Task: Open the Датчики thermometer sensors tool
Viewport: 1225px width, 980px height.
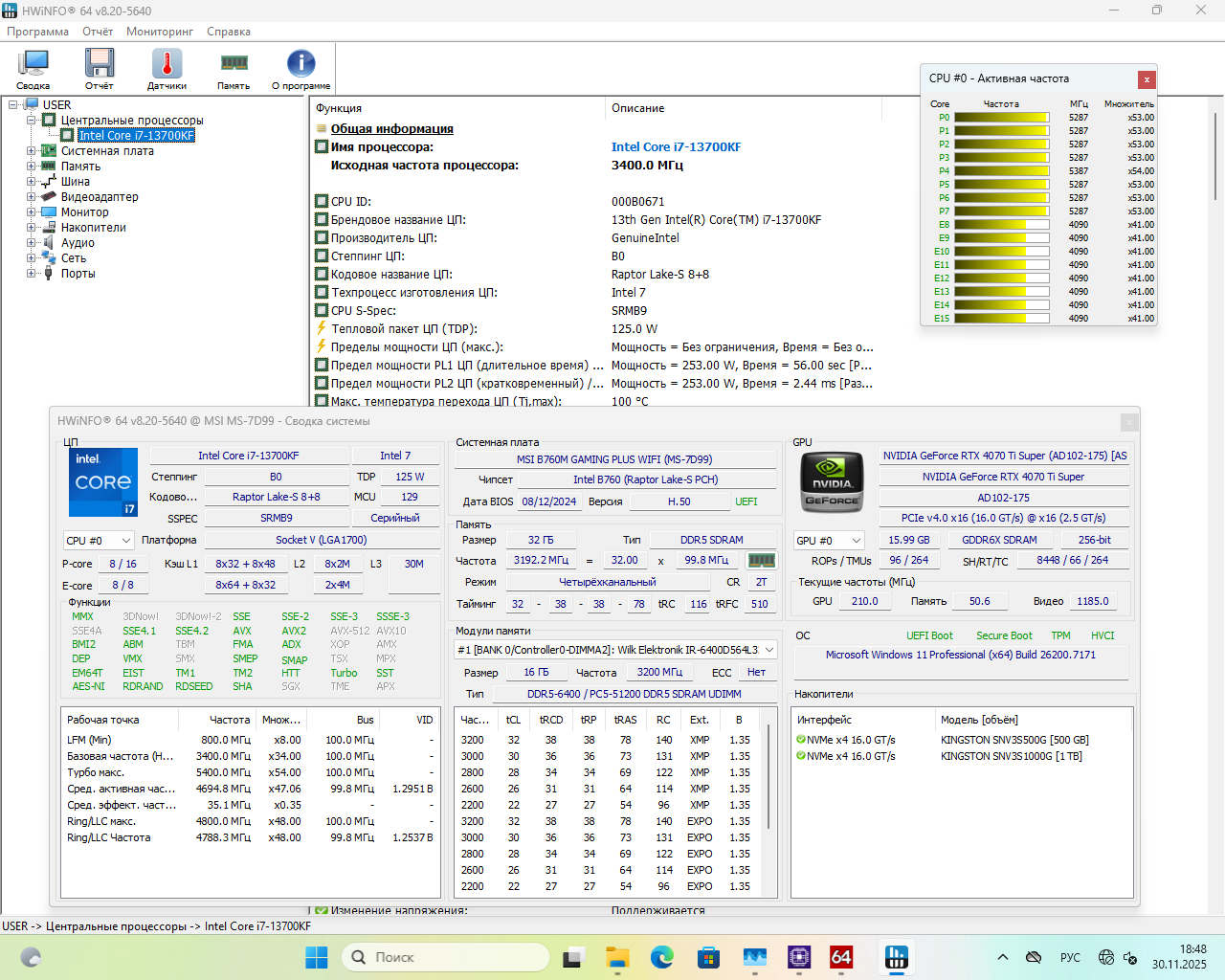Action: 167,69
